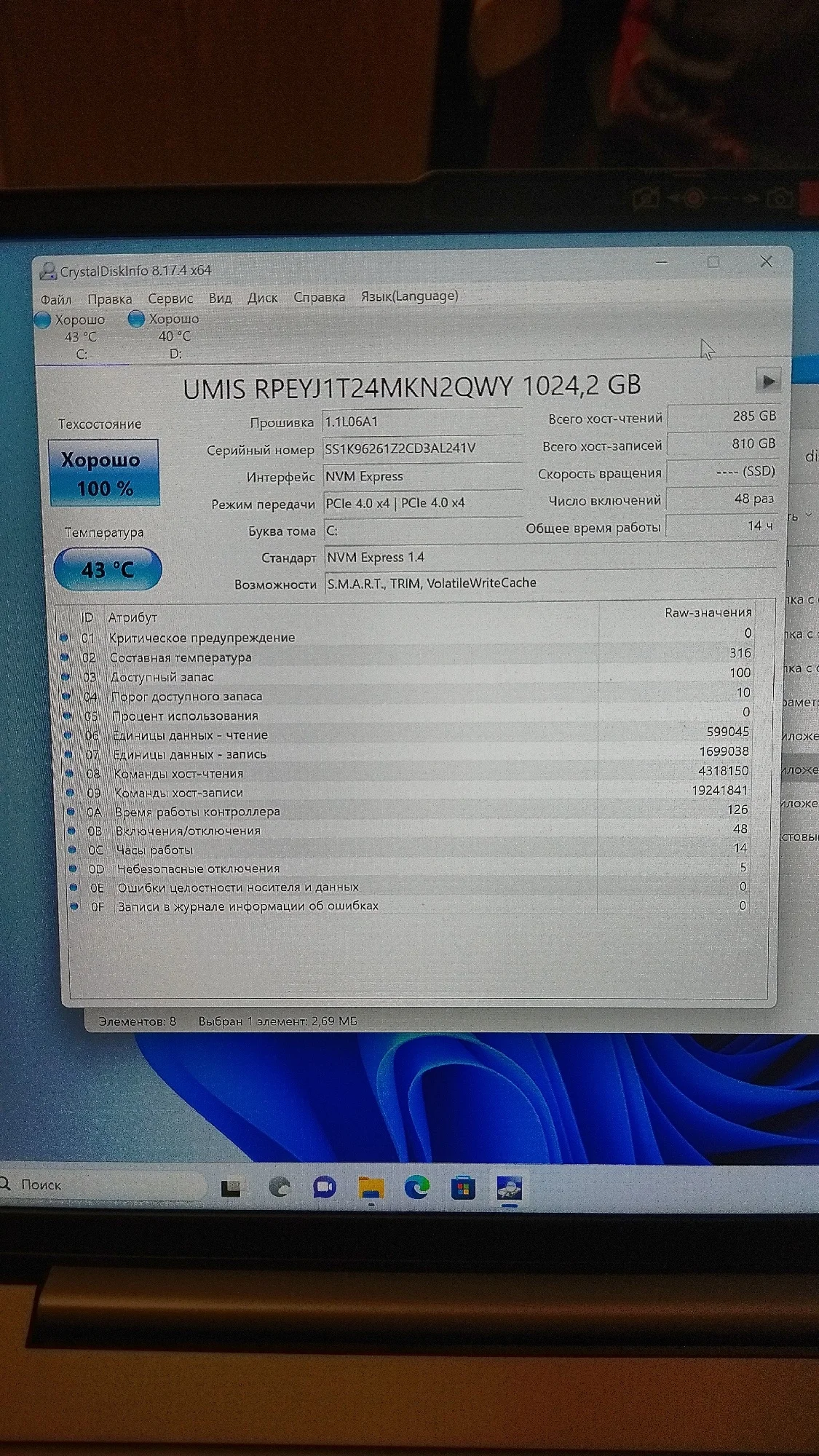
Task: Click the serial number field
Action: click(x=422, y=448)
